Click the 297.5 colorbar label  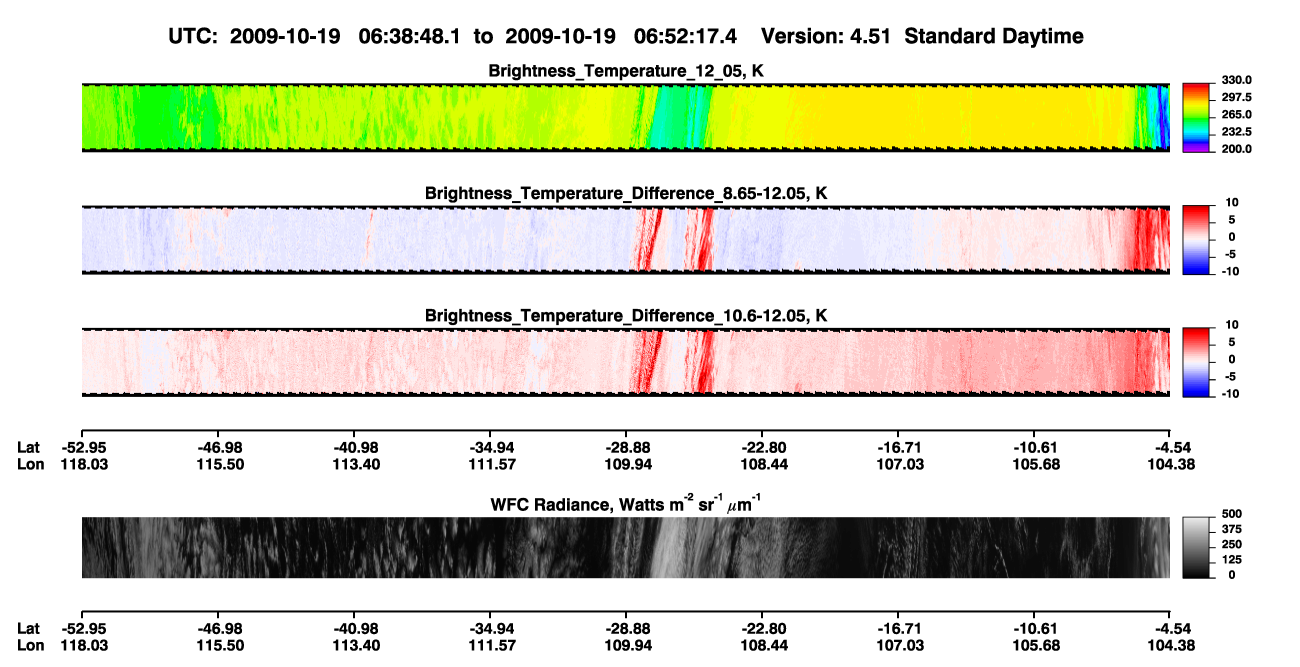point(1238,97)
